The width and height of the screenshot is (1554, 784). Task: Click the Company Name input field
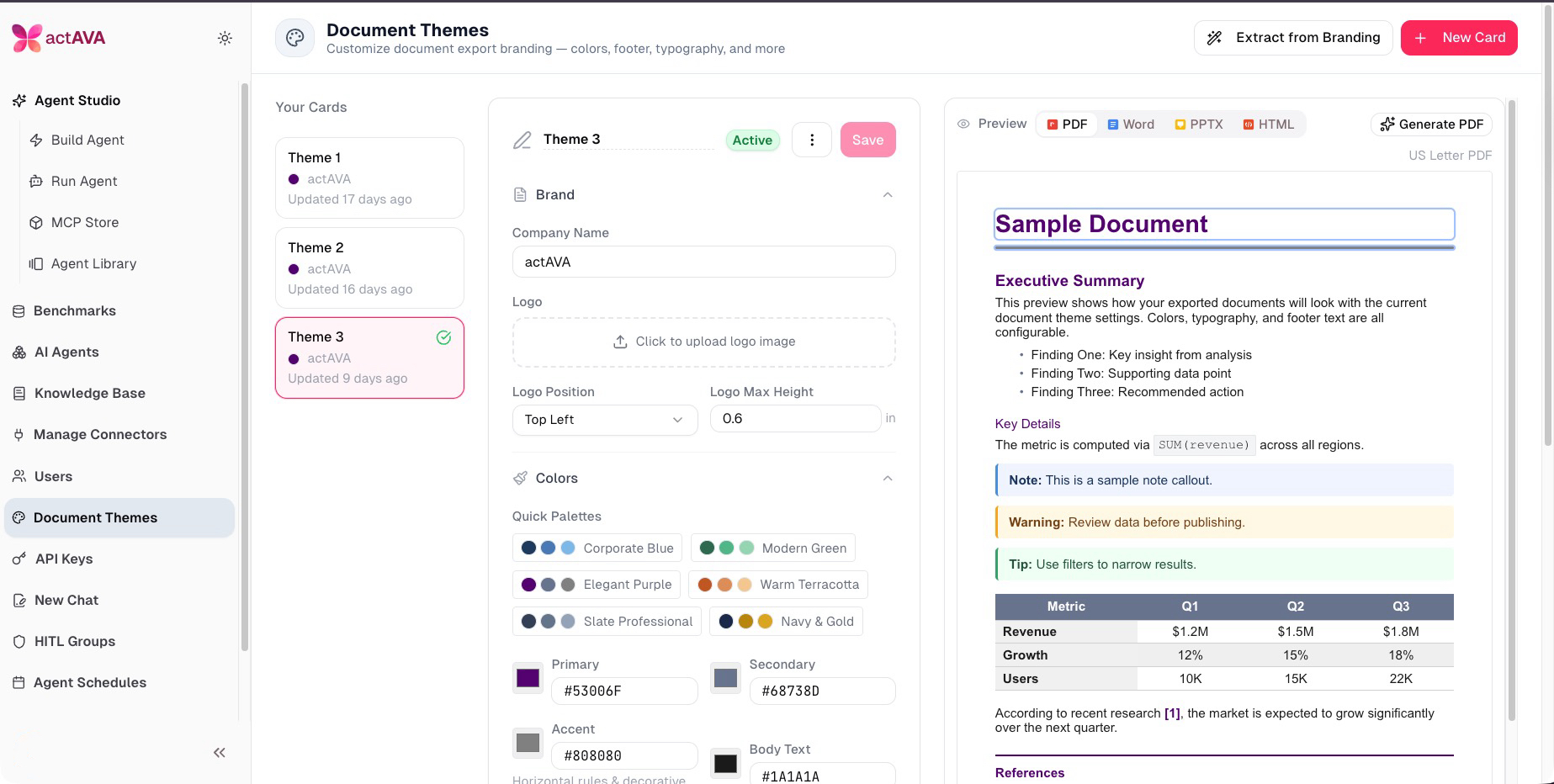pos(703,262)
